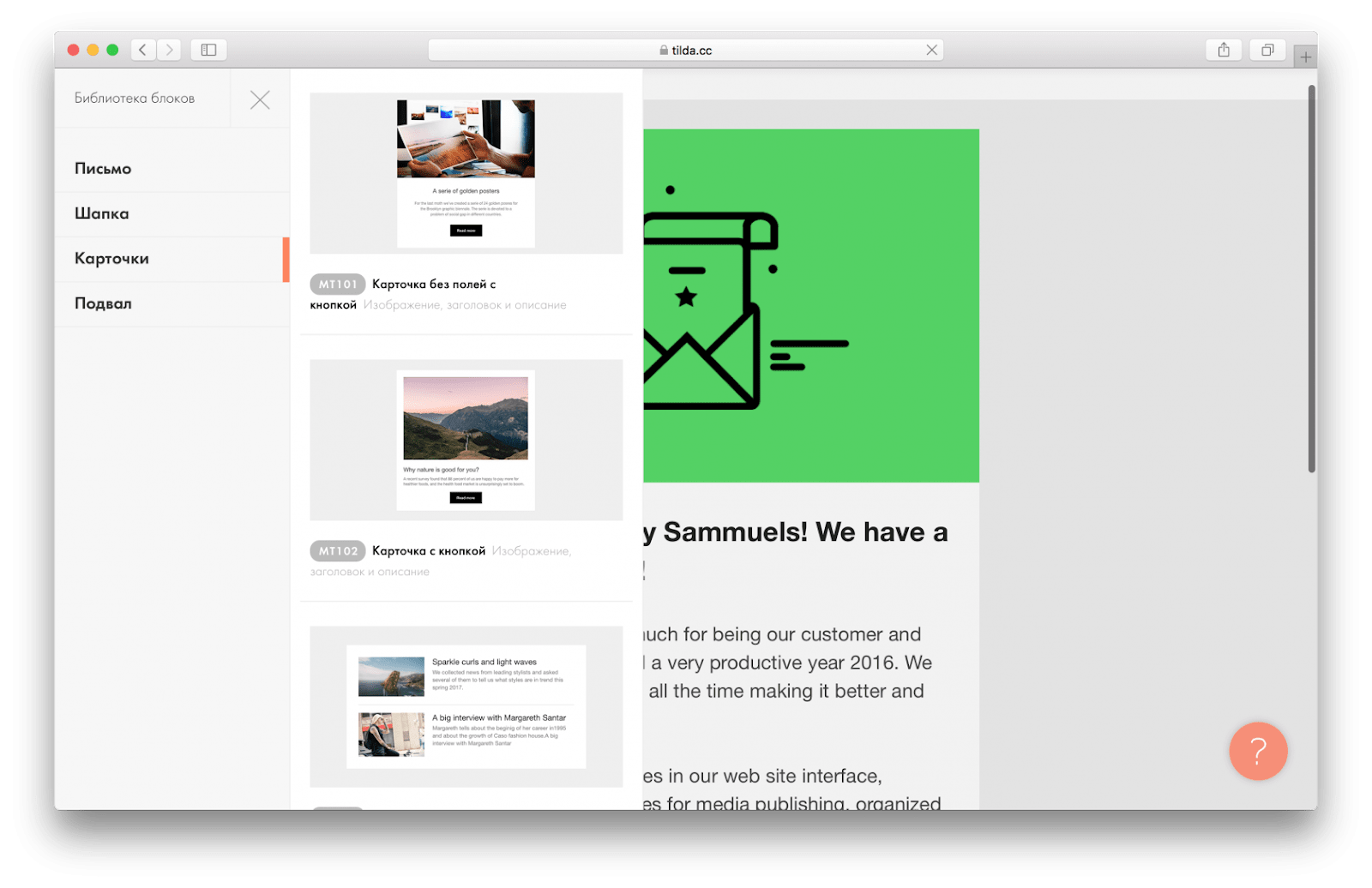Toggle the Safari sidebar button
The height and width of the screenshot is (888, 1372).
coord(208,50)
